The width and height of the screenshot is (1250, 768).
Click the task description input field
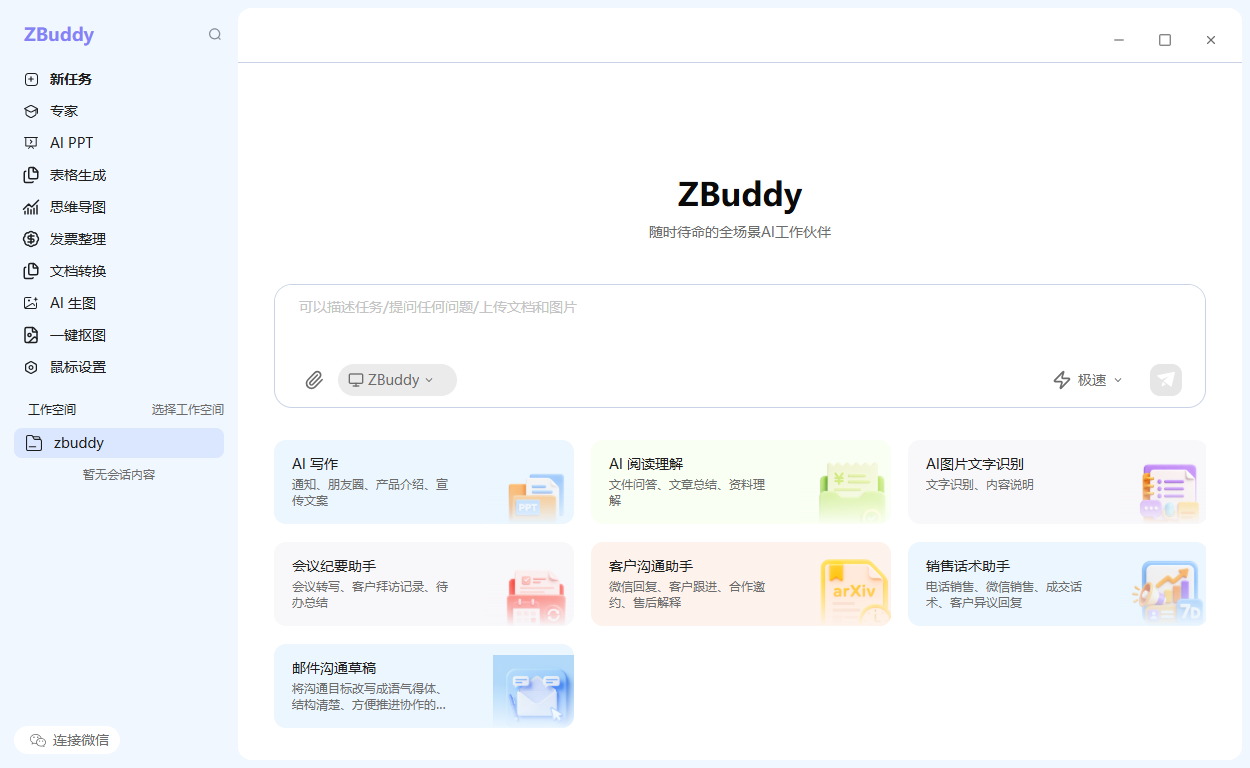(x=740, y=320)
